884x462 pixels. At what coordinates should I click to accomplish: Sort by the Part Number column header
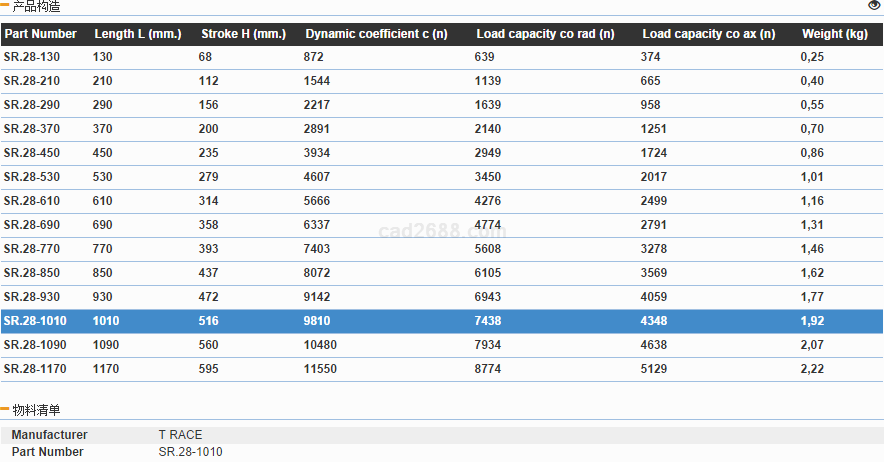pyautogui.click(x=40, y=34)
